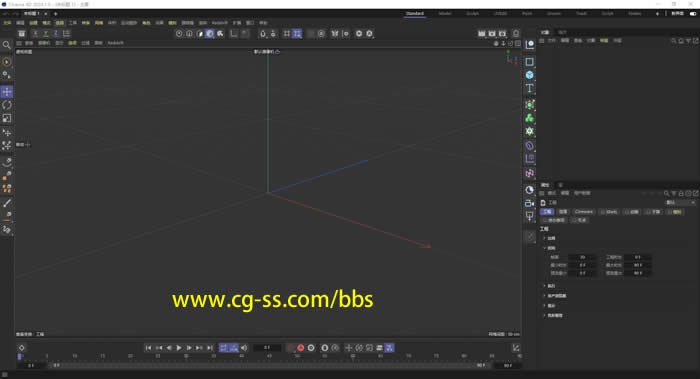The width and height of the screenshot is (700, 379).
Task: Play the timeline animation forward
Action: tap(179, 348)
